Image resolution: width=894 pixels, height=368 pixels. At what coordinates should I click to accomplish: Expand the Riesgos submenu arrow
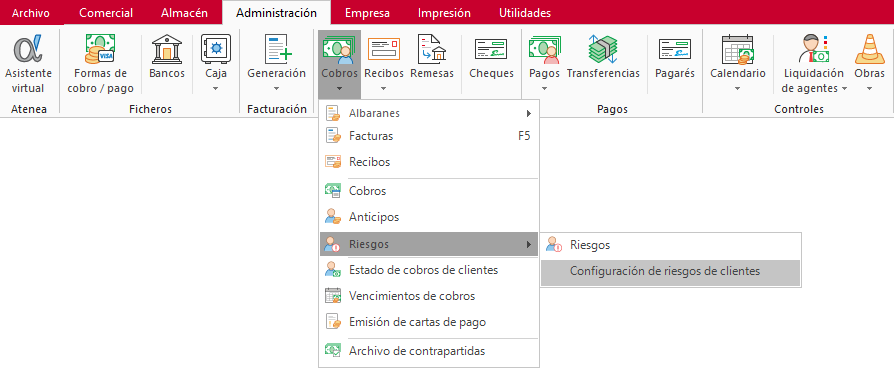tap(529, 245)
